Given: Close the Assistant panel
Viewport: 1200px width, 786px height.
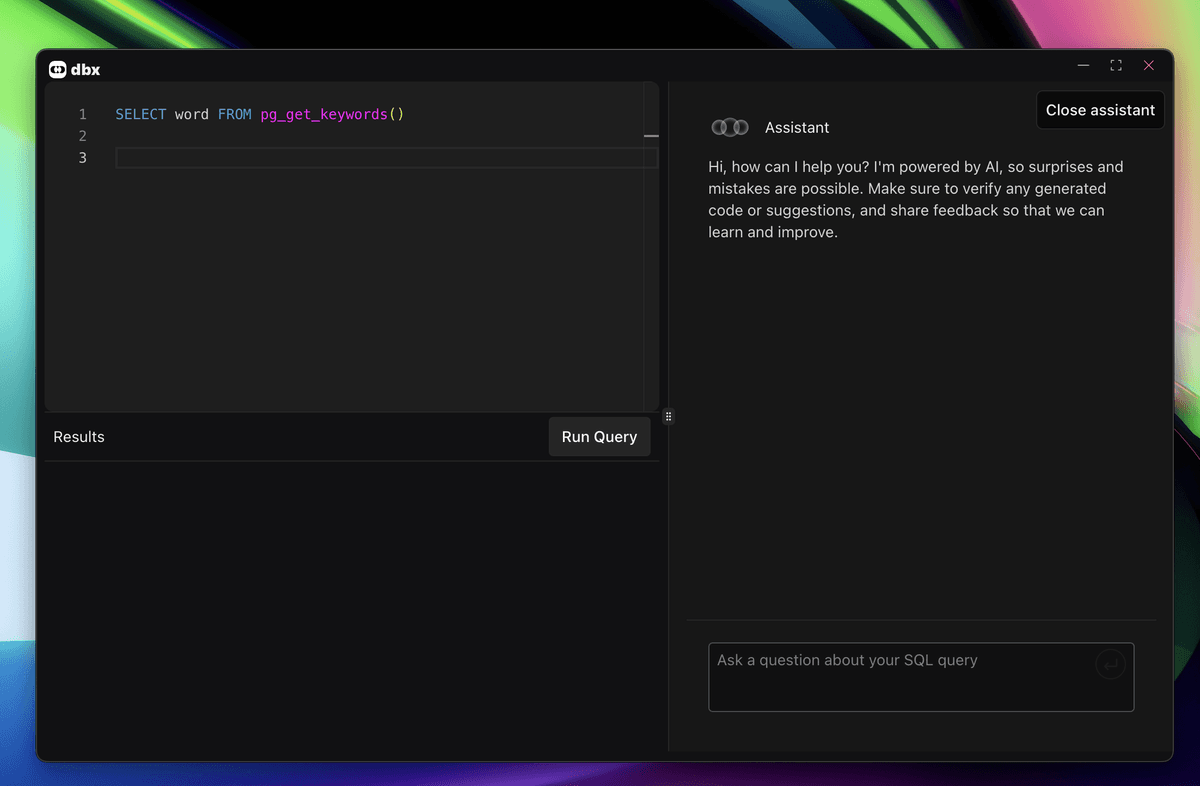Looking at the screenshot, I should 1100,109.
